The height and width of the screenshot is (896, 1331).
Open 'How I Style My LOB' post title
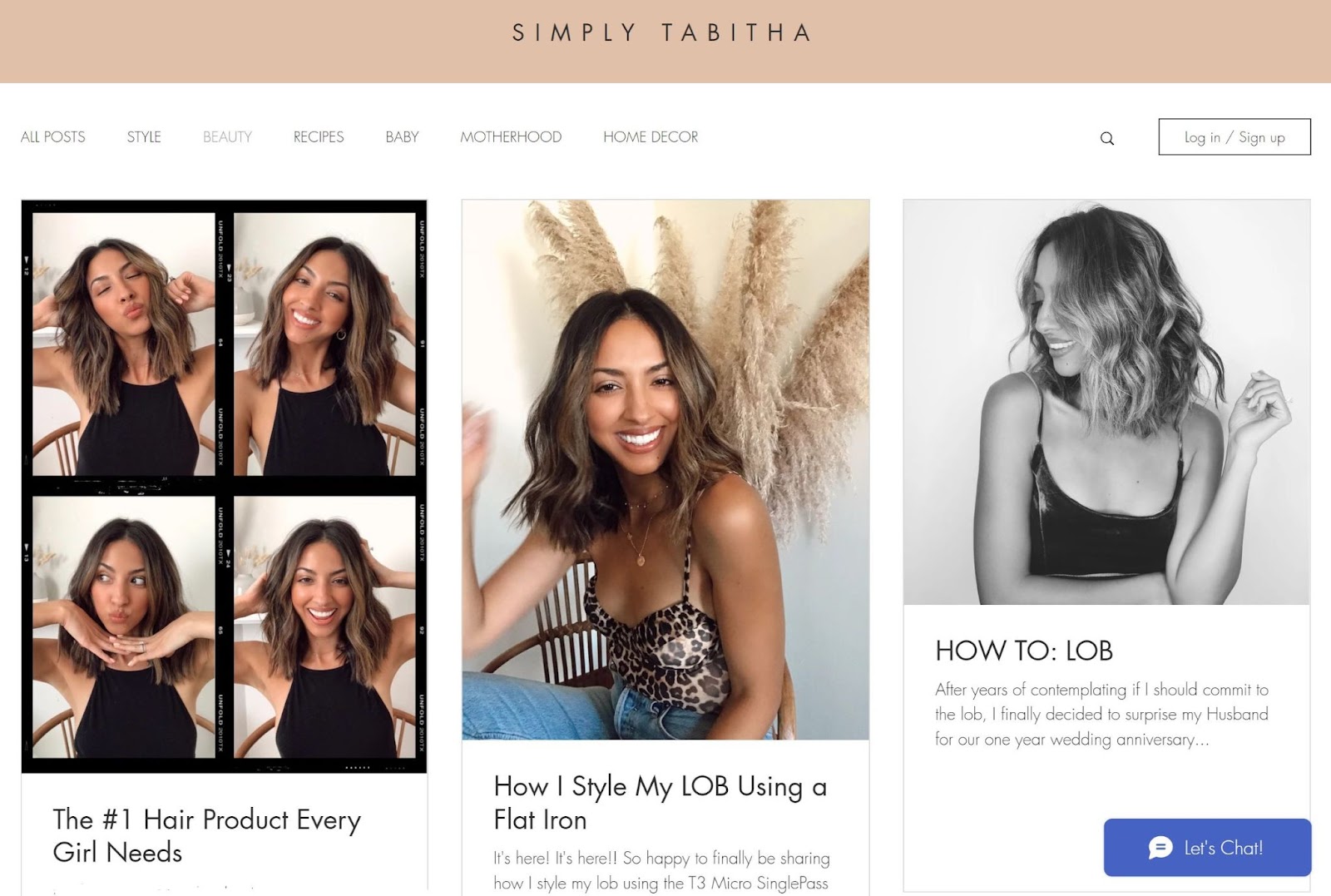(660, 803)
